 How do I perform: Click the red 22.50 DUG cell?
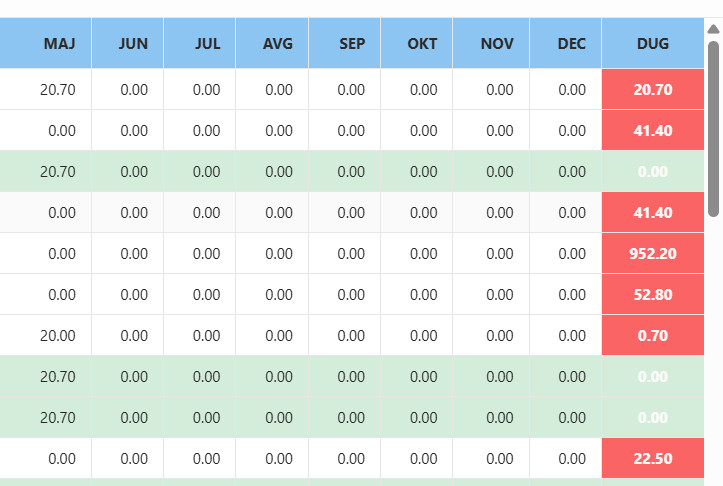point(653,458)
